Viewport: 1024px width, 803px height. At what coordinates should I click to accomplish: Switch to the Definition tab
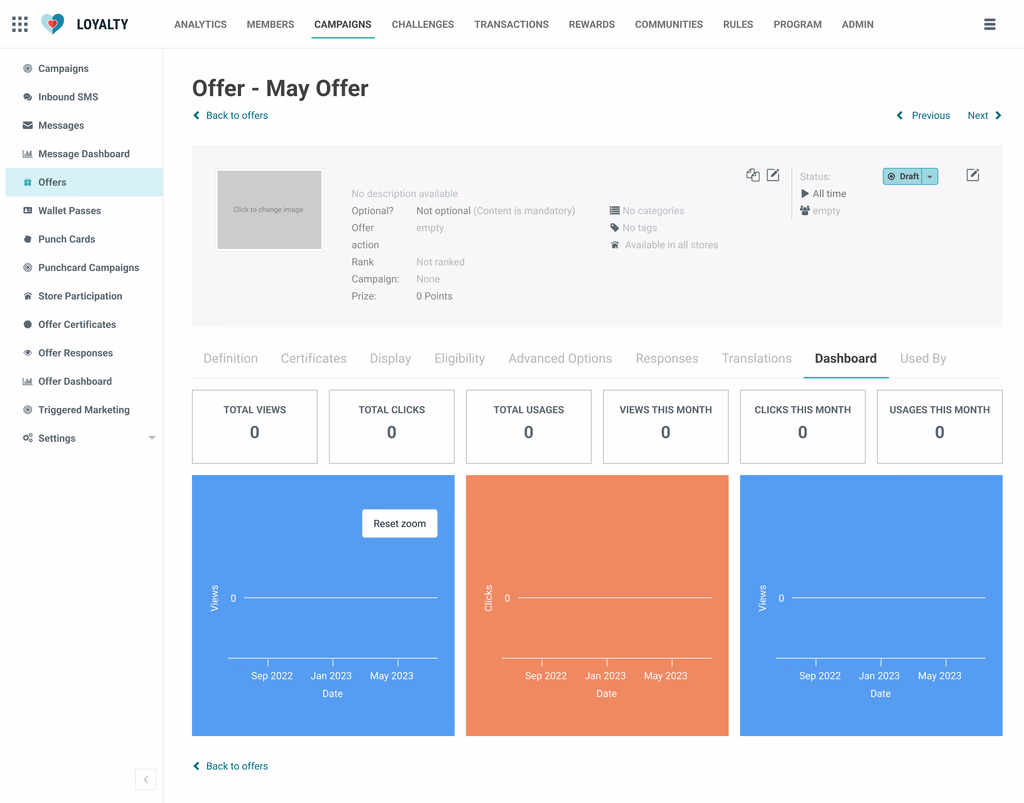point(231,358)
